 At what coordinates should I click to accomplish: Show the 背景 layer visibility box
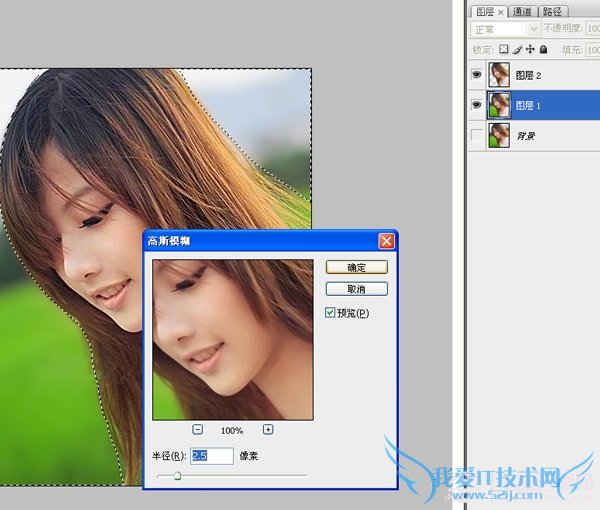[476, 135]
